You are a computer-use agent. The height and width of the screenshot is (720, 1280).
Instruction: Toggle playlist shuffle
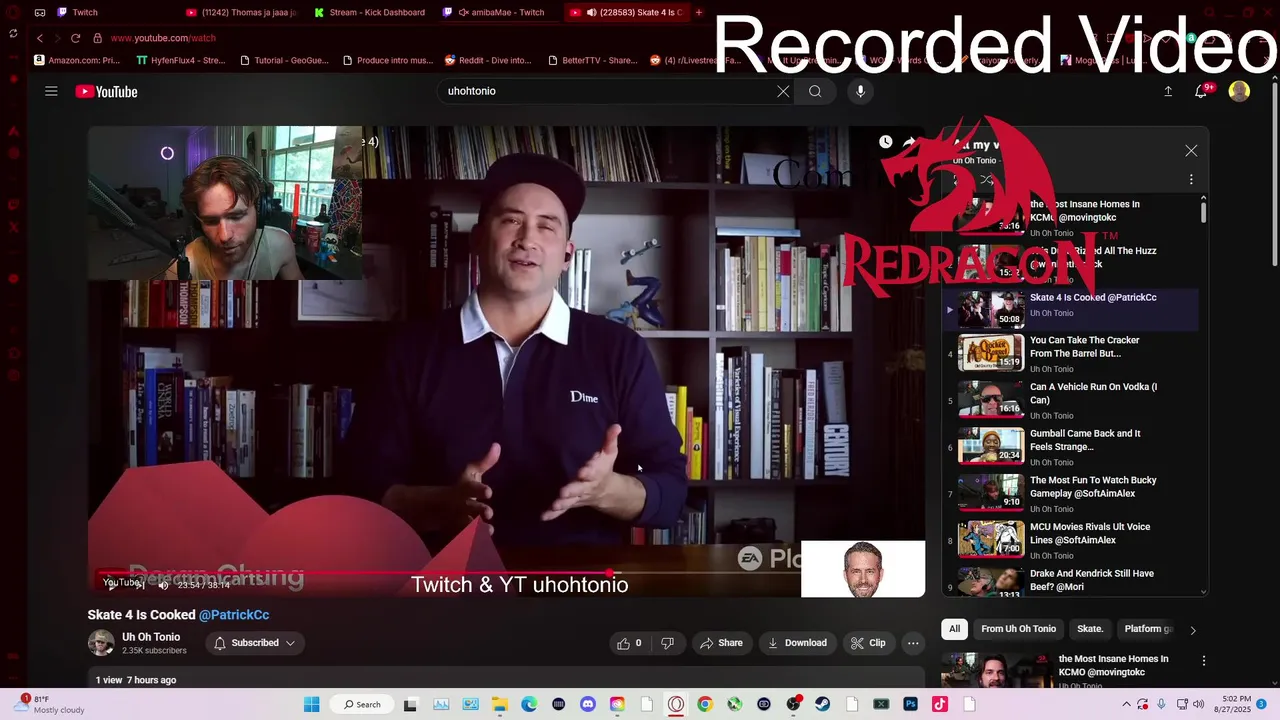(x=987, y=180)
